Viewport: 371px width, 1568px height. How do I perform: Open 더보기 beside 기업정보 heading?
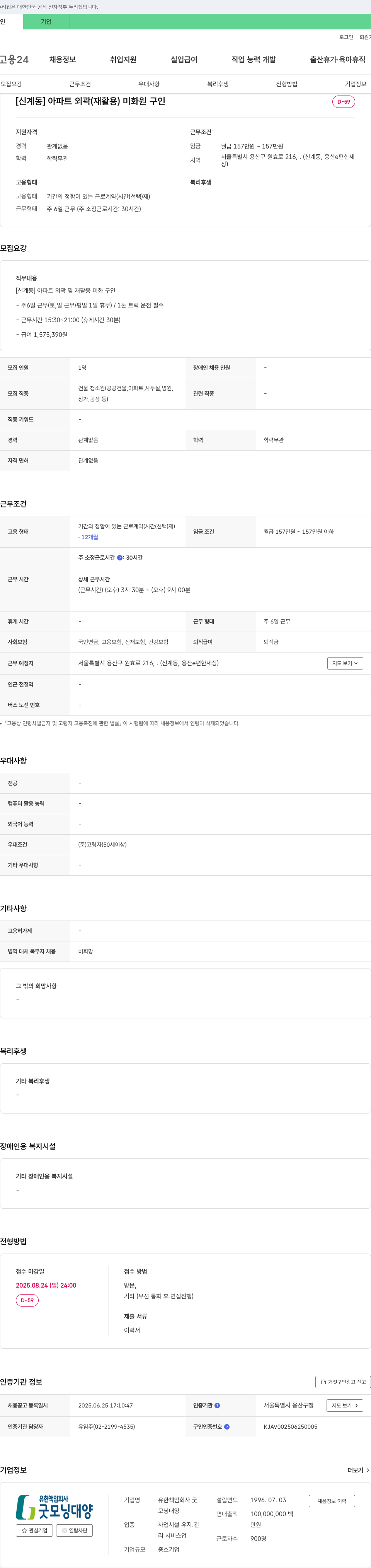pyautogui.click(x=358, y=1470)
